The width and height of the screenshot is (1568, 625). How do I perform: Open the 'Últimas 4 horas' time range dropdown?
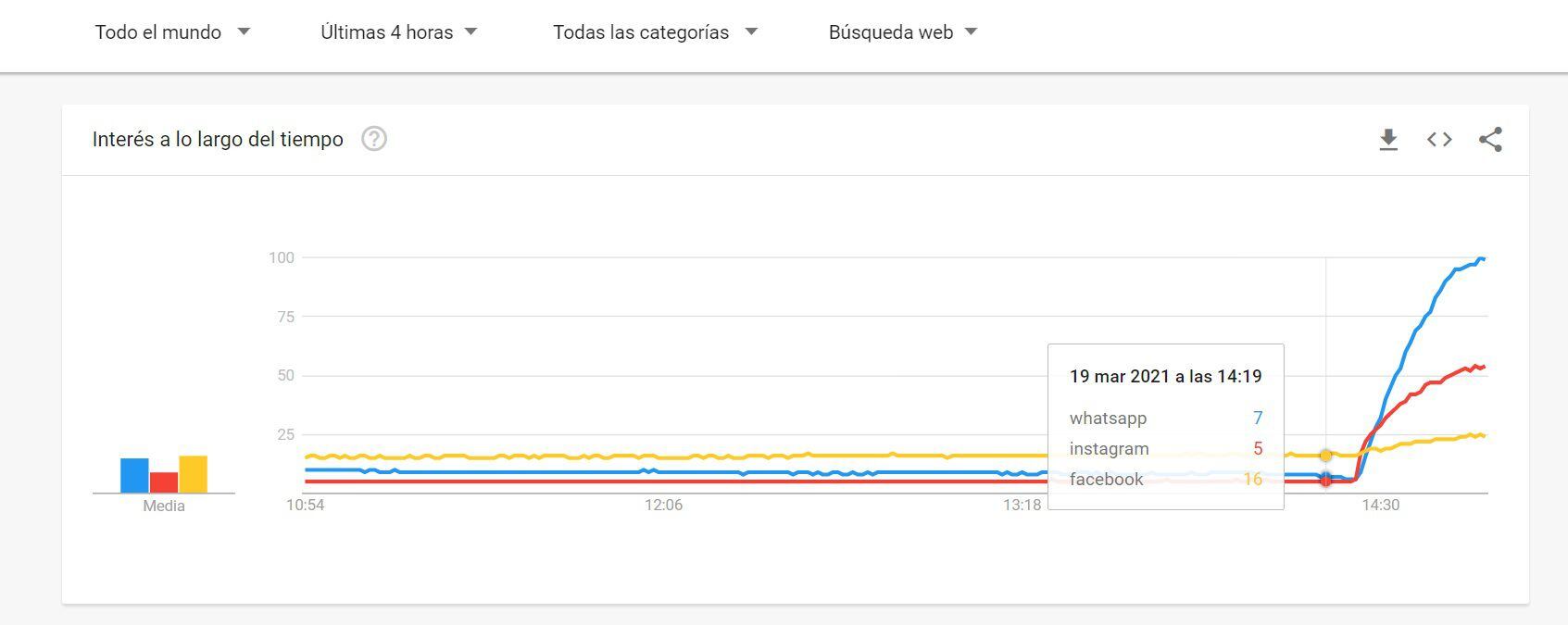[398, 32]
